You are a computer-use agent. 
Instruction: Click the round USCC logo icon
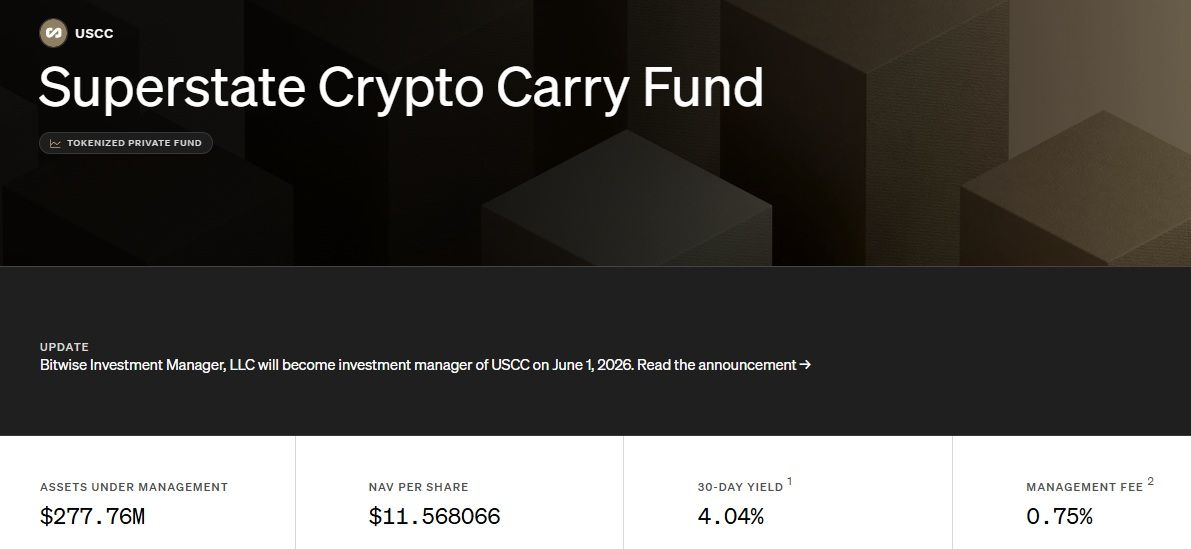[x=53, y=33]
